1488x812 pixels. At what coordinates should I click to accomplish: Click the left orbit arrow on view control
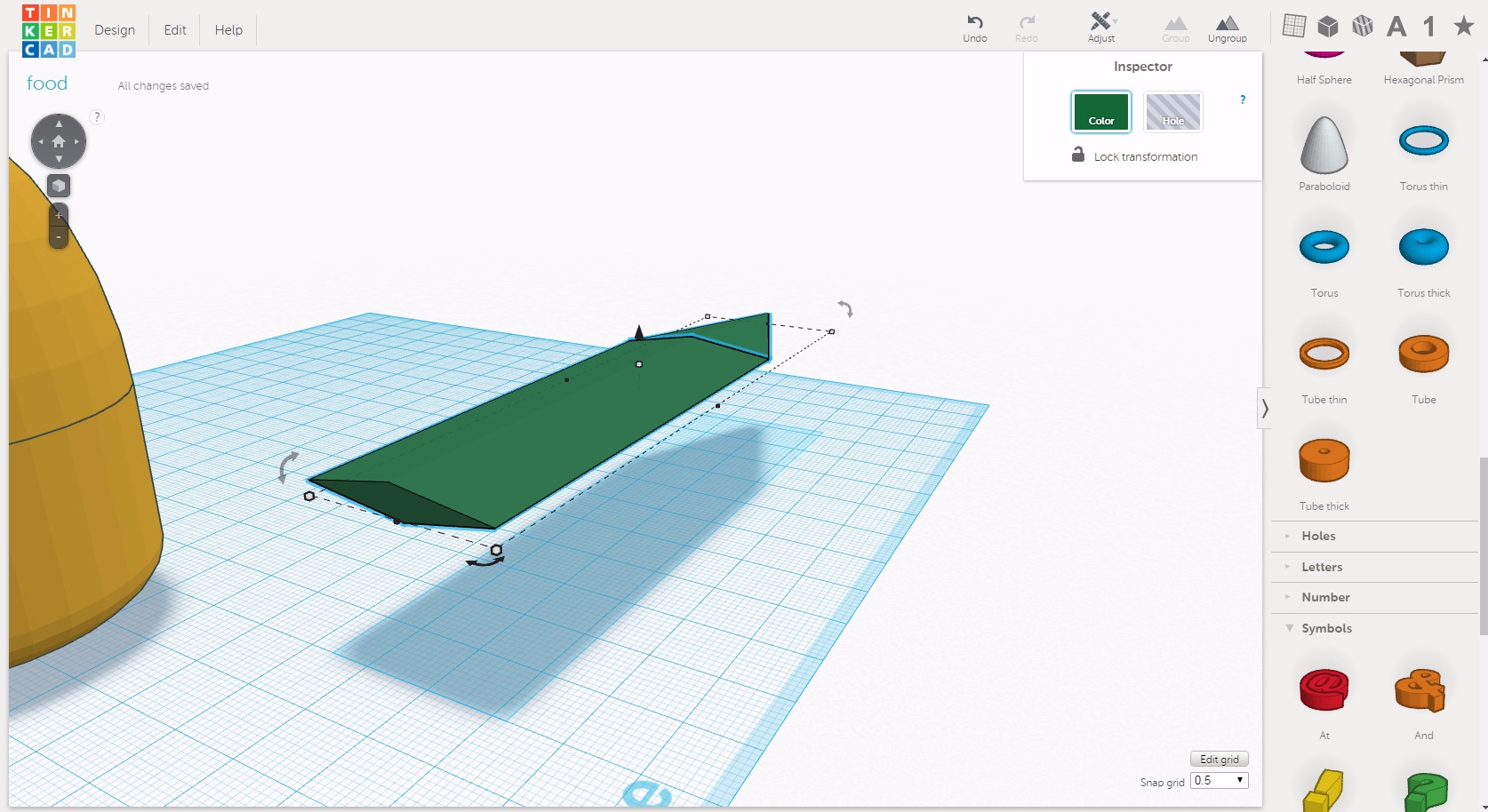pos(40,141)
